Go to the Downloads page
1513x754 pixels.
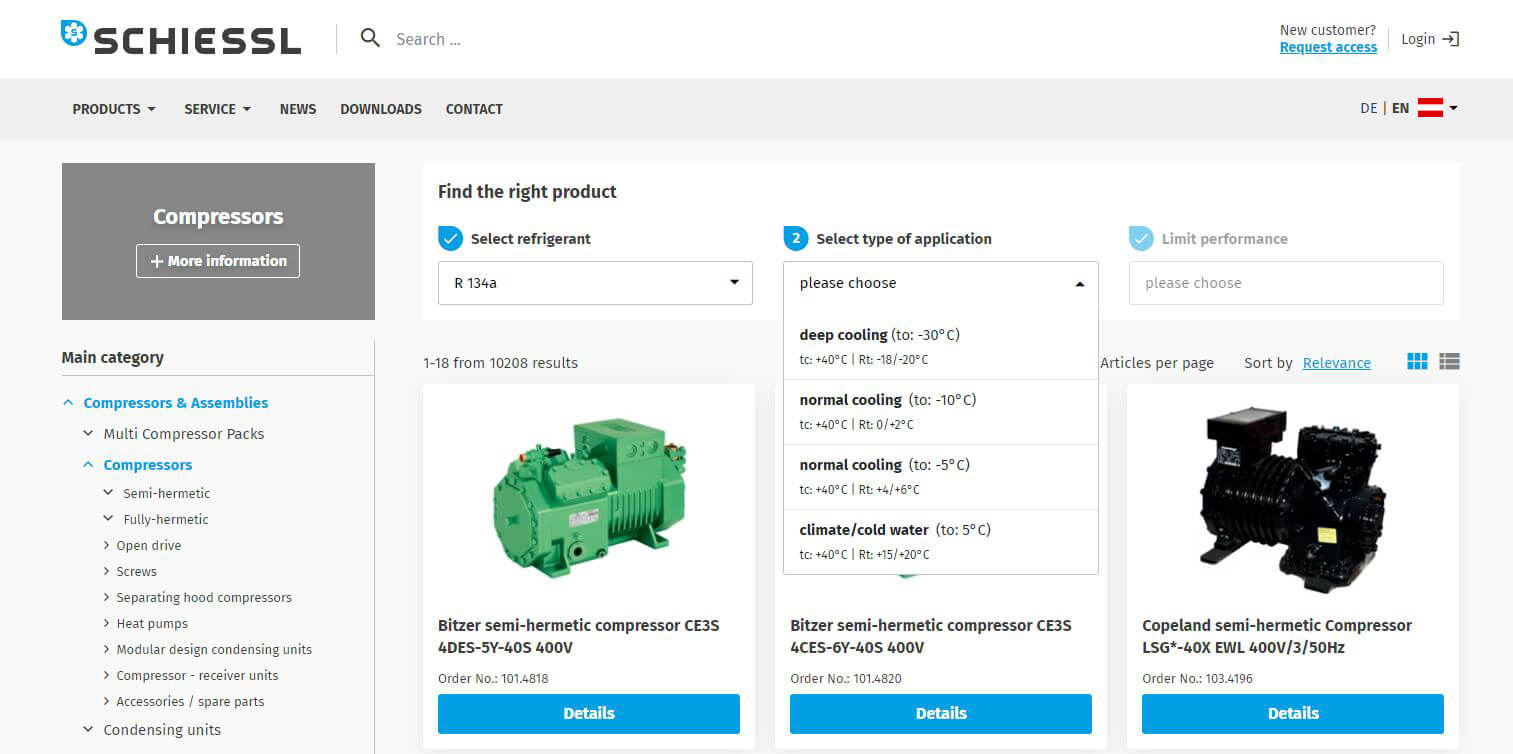(x=380, y=109)
